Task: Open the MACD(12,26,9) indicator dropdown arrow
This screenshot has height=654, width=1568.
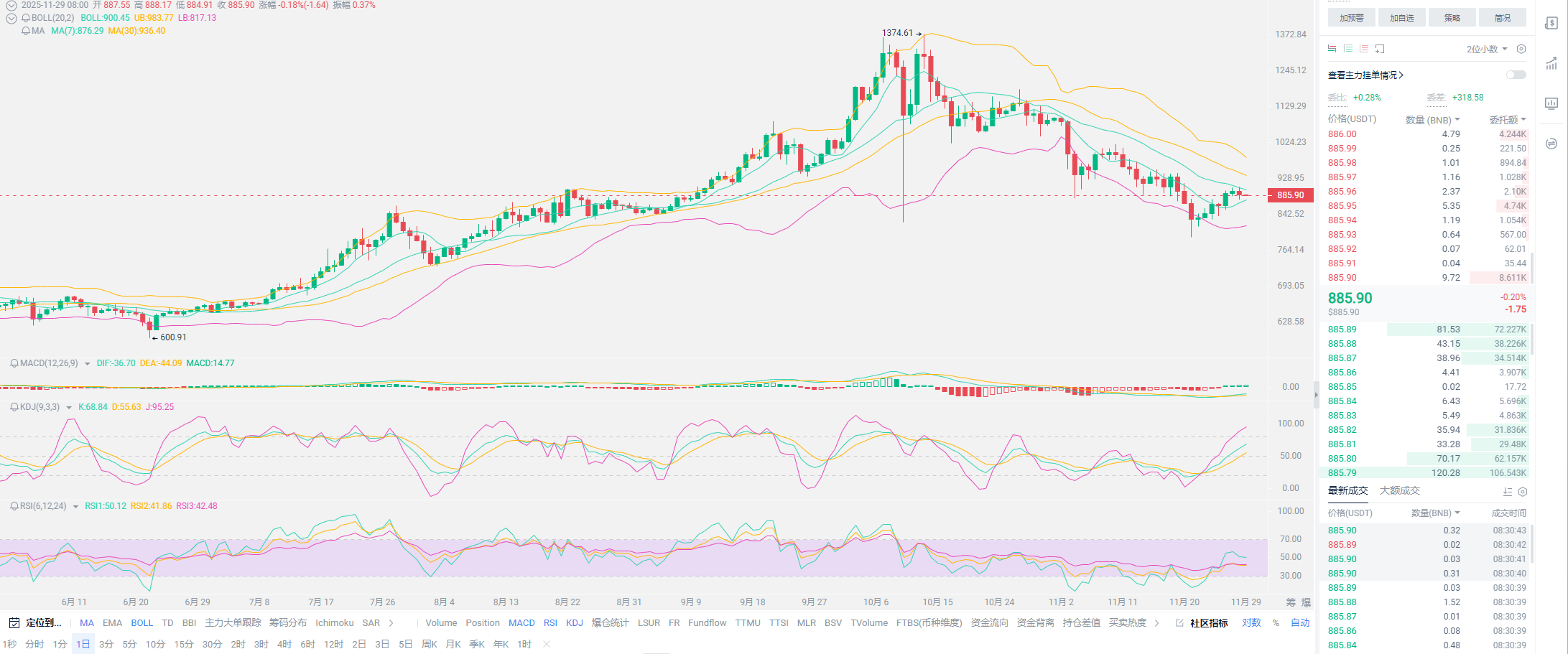Action: 88,364
